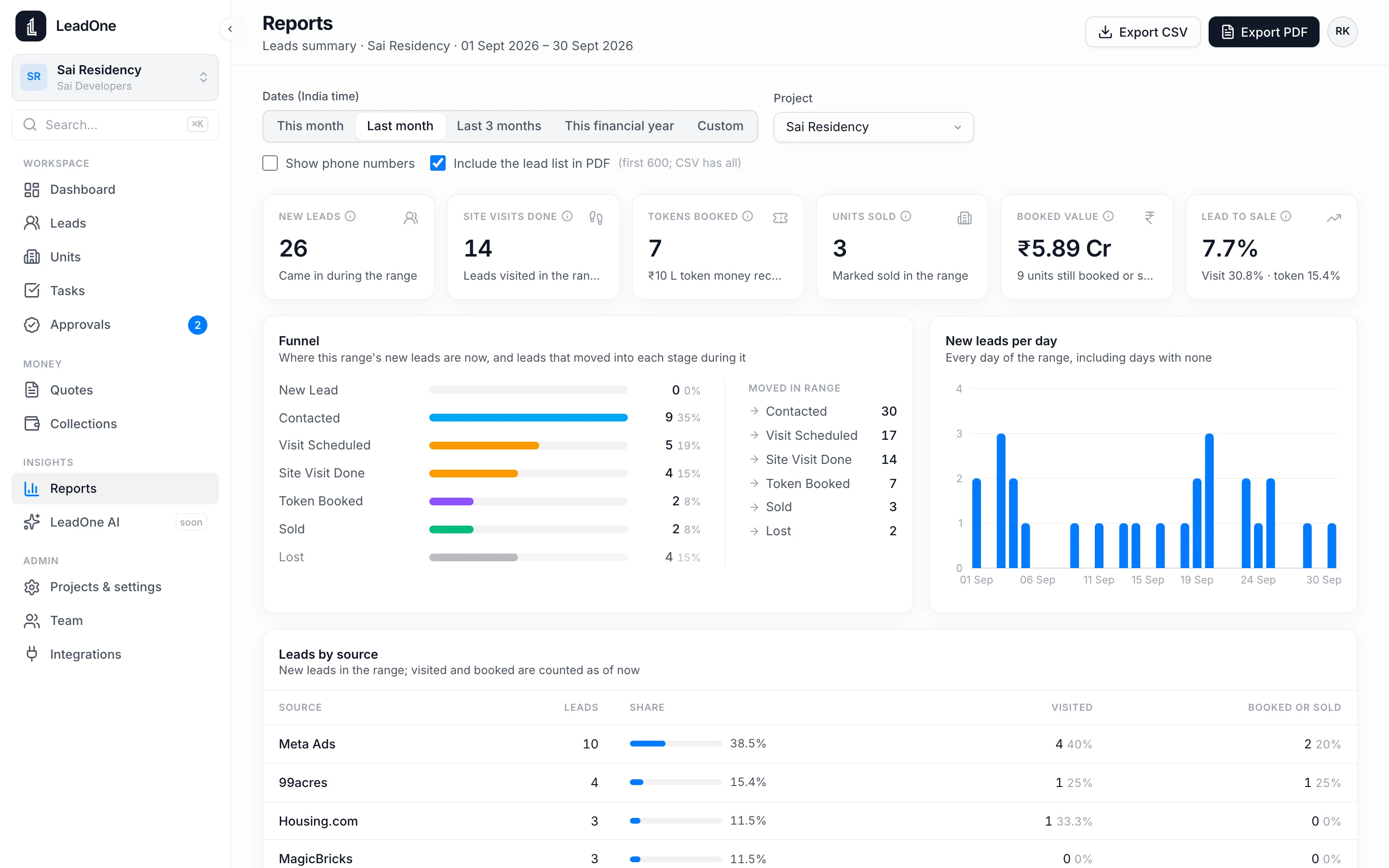Choose the Custom date range
Viewport: 1389px width, 868px height.
pyautogui.click(x=721, y=126)
